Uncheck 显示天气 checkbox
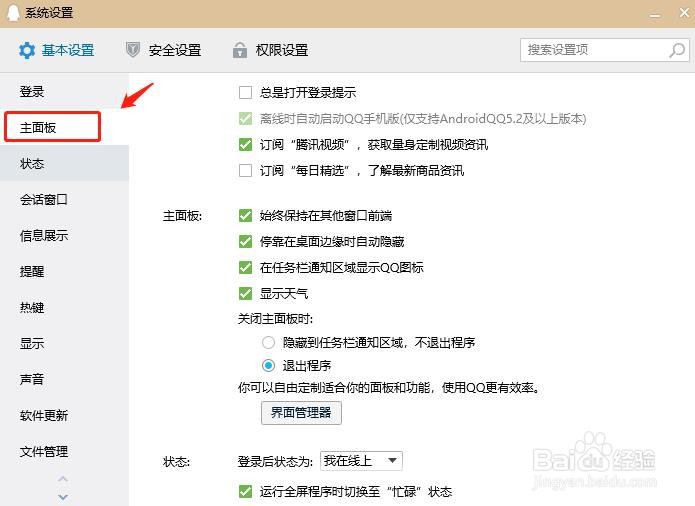The height and width of the screenshot is (506, 695). click(x=245, y=293)
